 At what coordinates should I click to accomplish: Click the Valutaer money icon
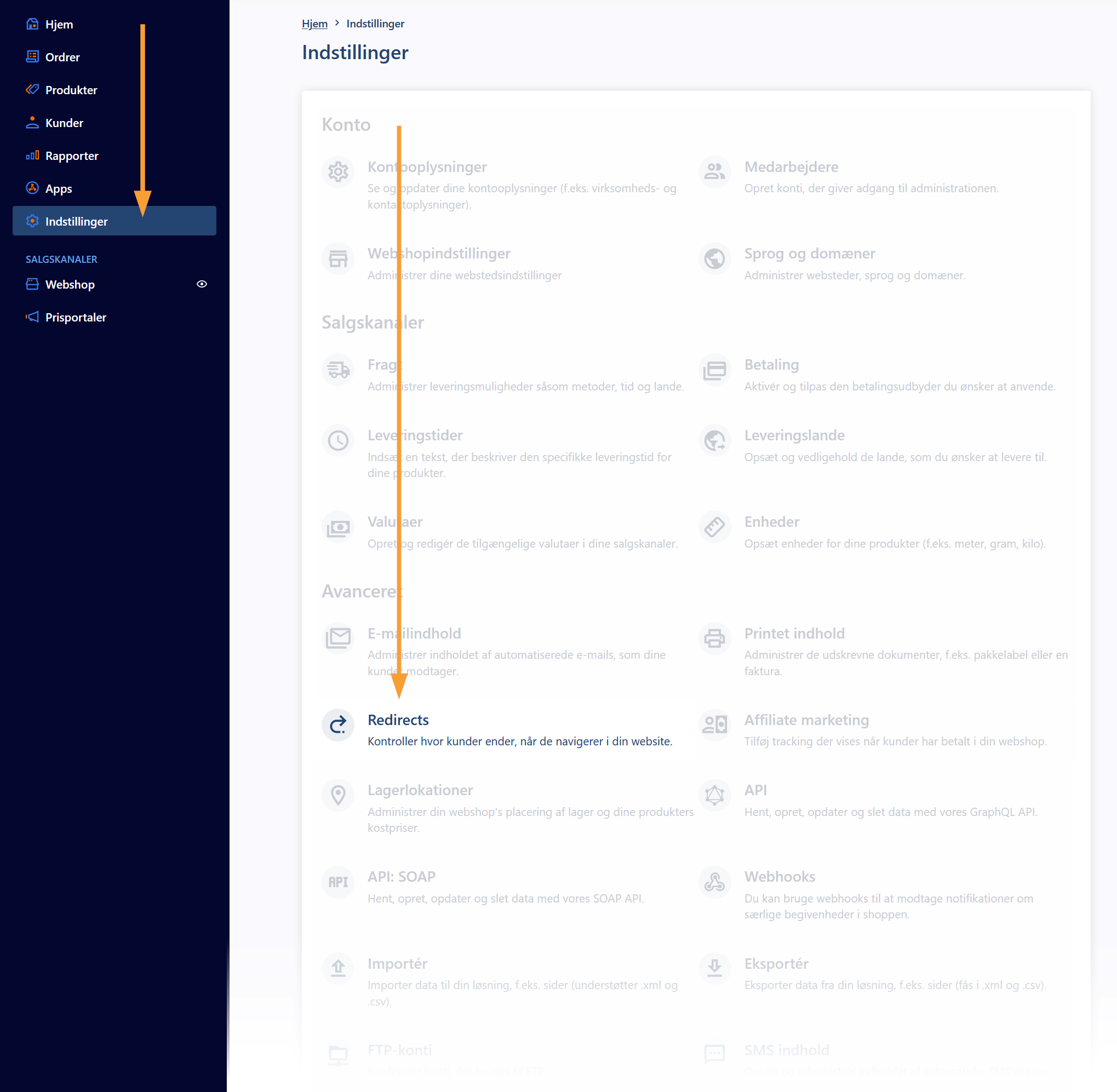338,527
